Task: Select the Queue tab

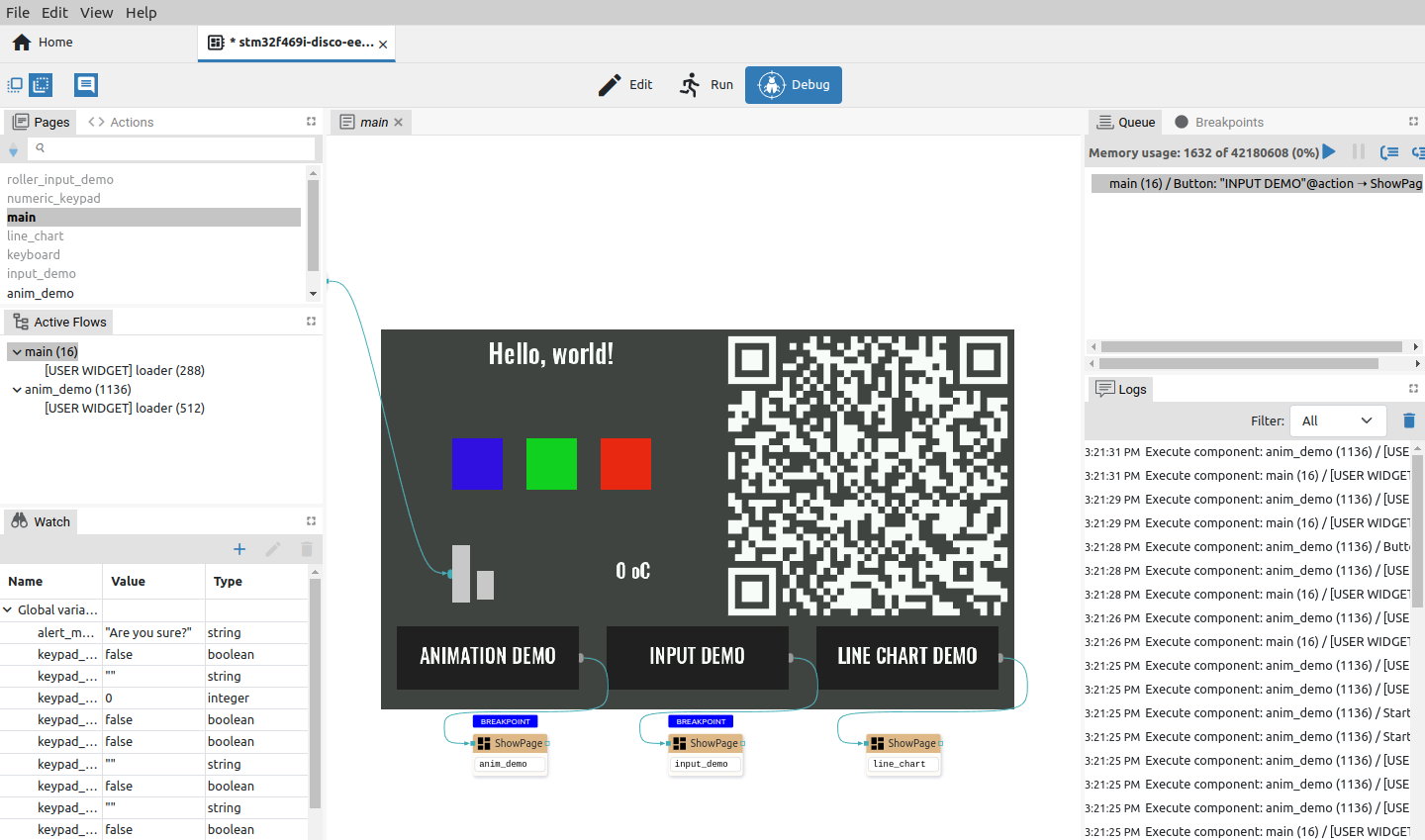Action: coord(1126,122)
